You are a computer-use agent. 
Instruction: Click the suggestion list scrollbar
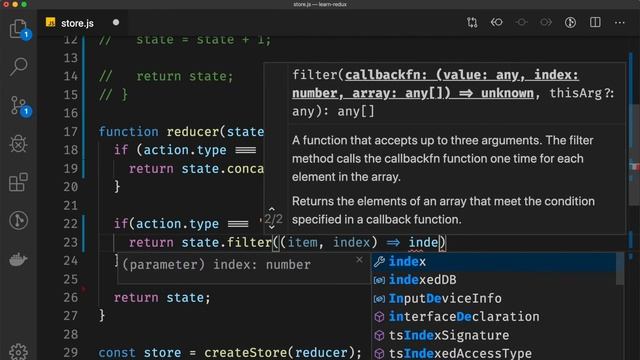(620, 269)
